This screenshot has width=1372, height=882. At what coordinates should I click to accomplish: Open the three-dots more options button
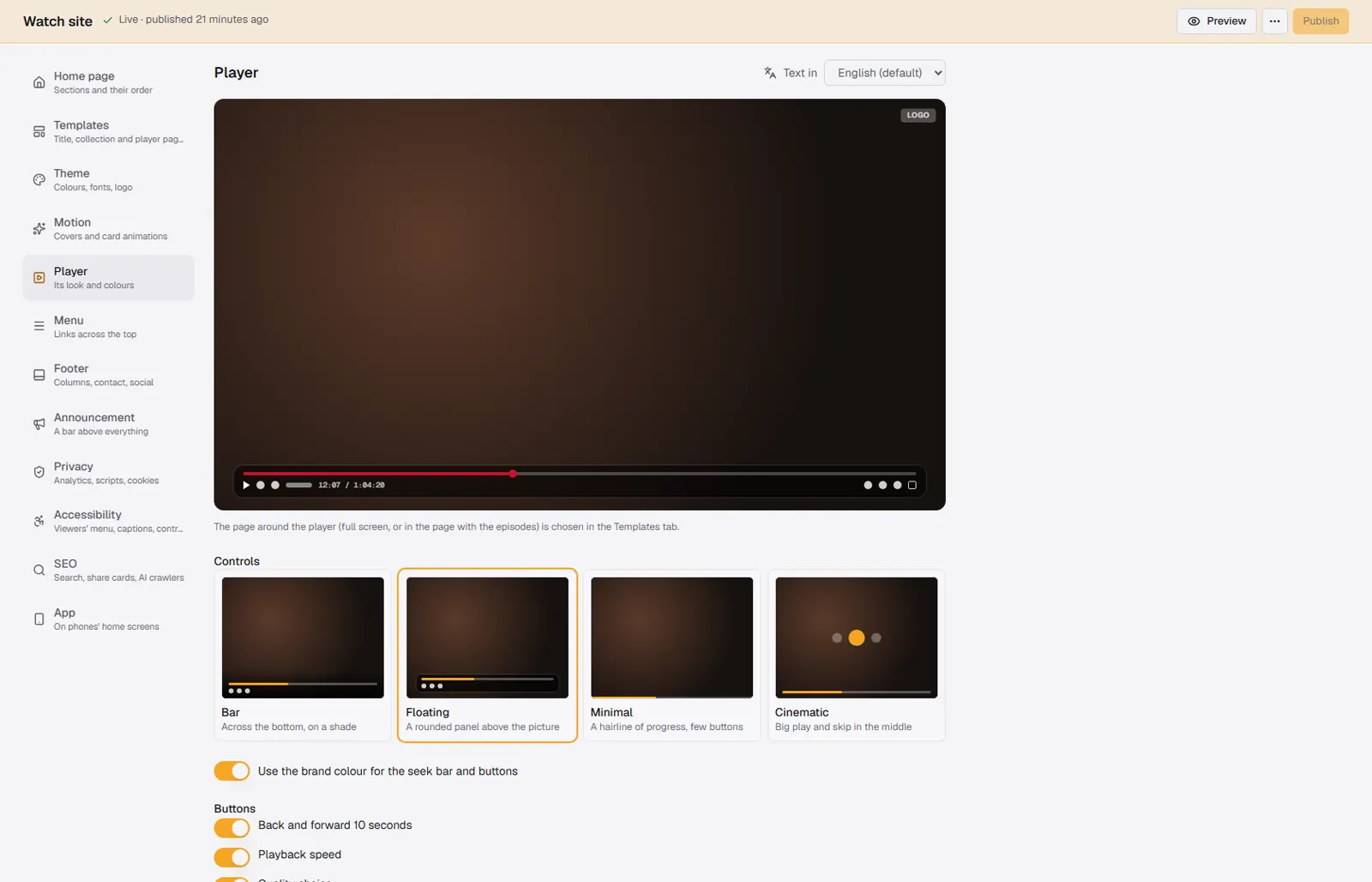point(1274,21)
